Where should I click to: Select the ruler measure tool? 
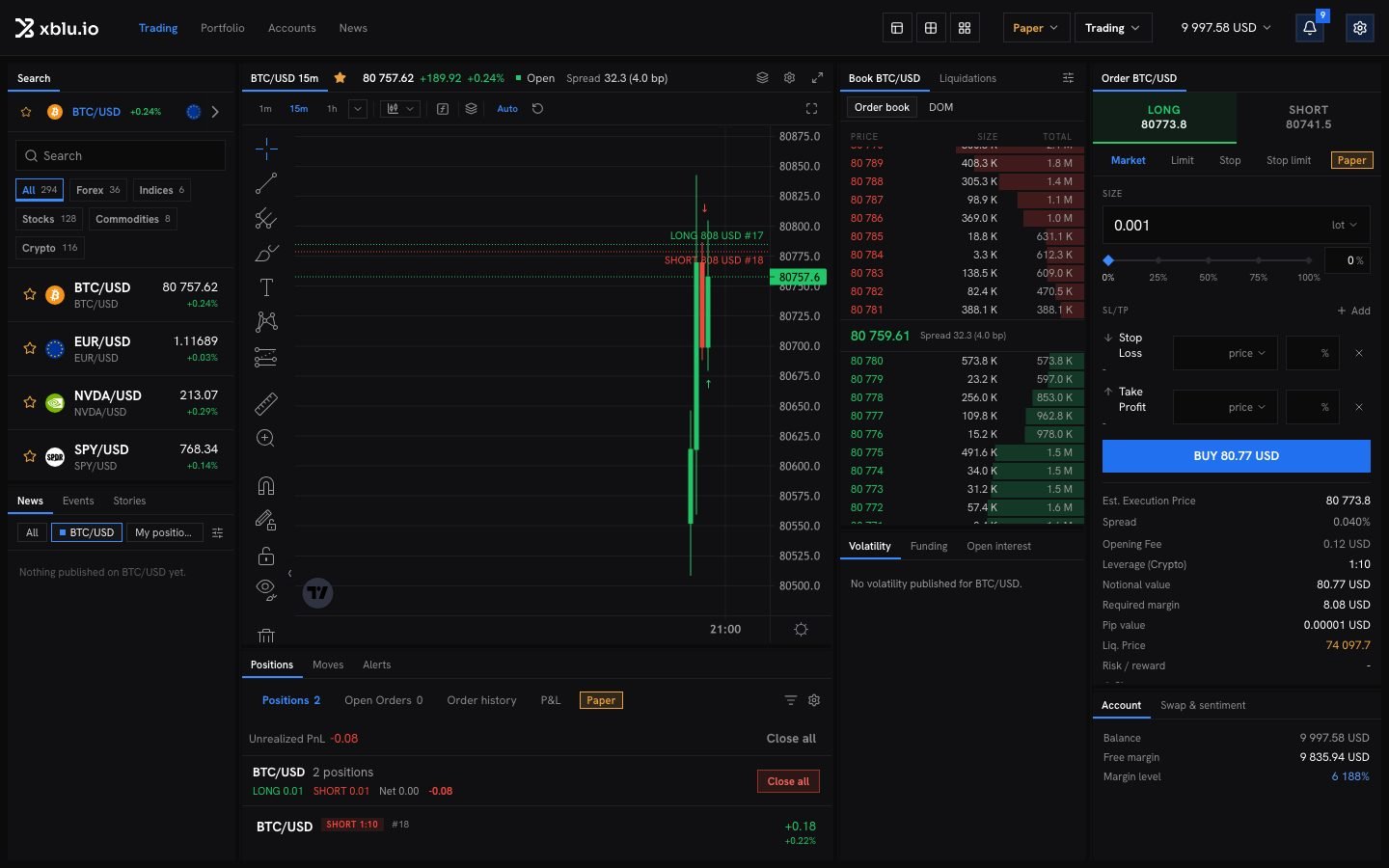coord(266,403)
